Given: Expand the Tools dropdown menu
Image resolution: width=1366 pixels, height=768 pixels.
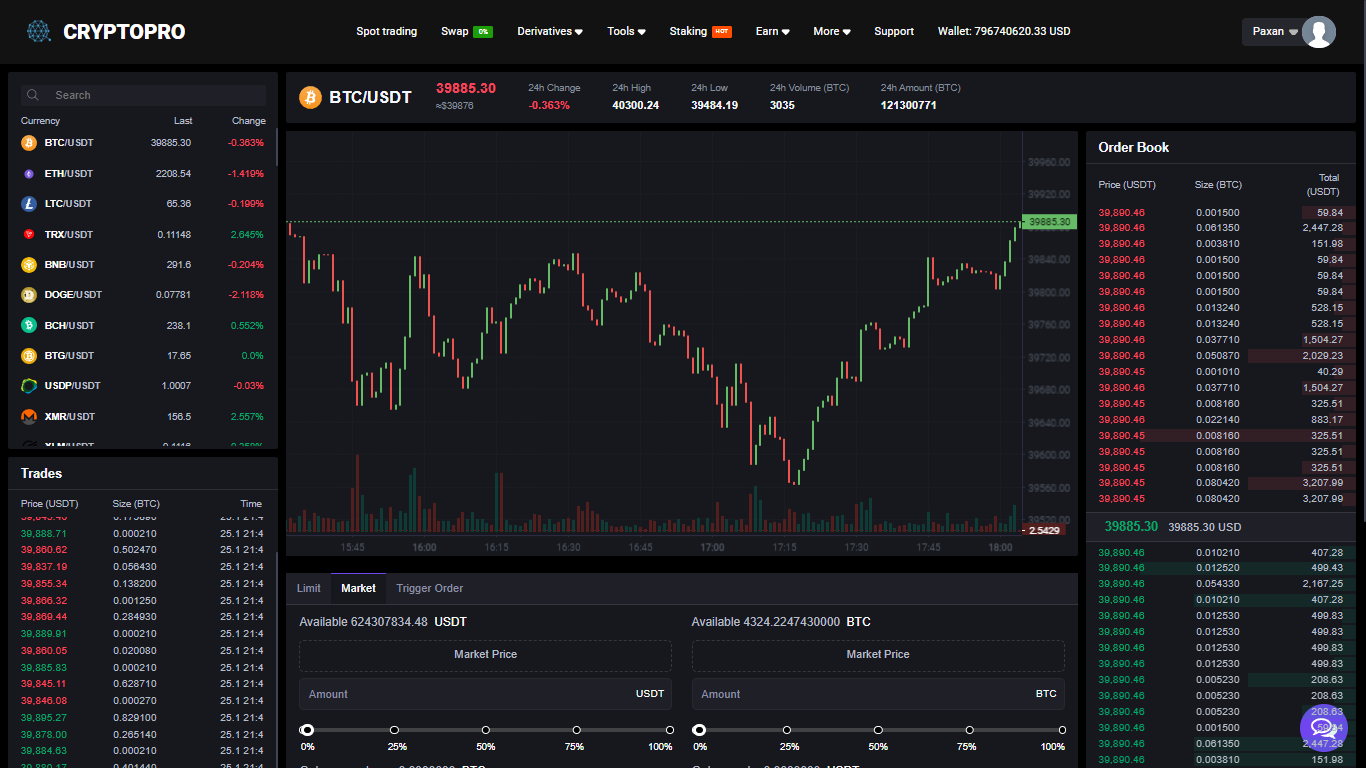Looking at the screenshot, I should pyautogui.click(x=626, y=31).
